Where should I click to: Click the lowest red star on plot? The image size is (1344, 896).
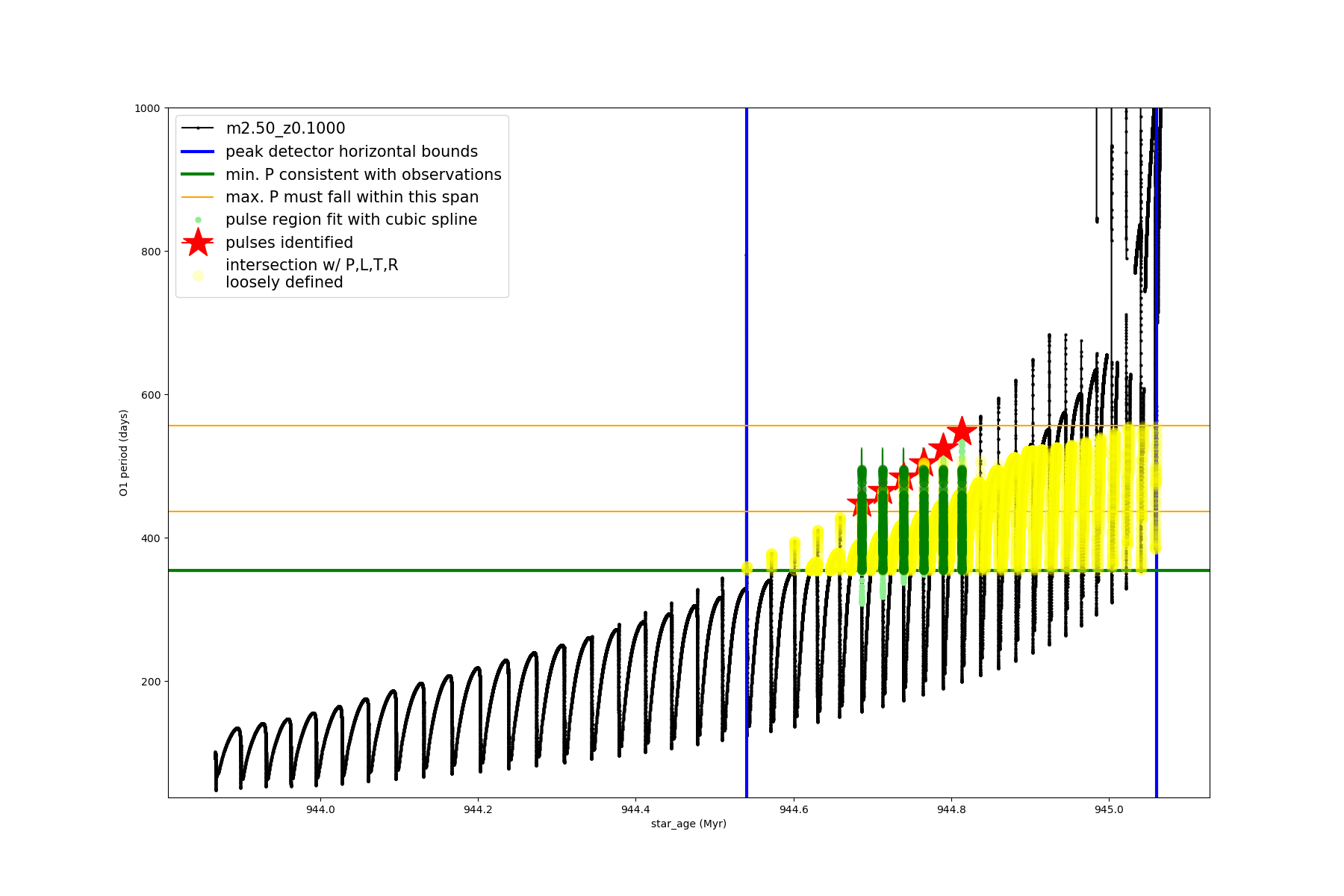coord(862,505)
